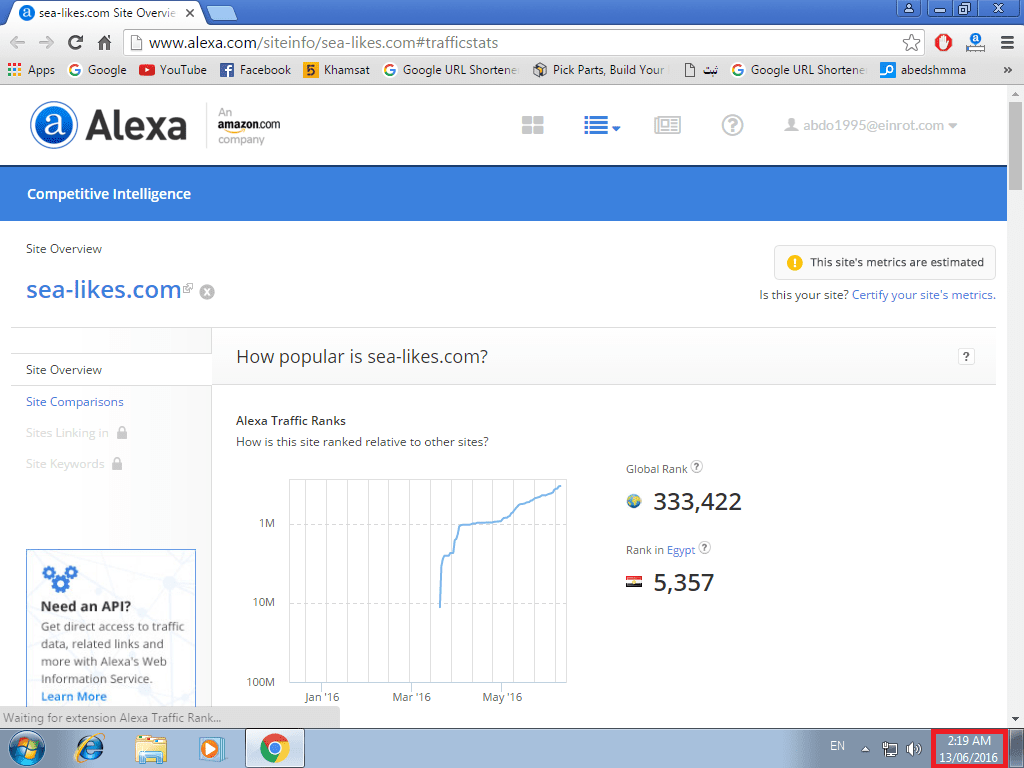This screenshot has height=768, width=1024.
Task: Click the Rank in Egypt help icon
Action: coord(704,548)
